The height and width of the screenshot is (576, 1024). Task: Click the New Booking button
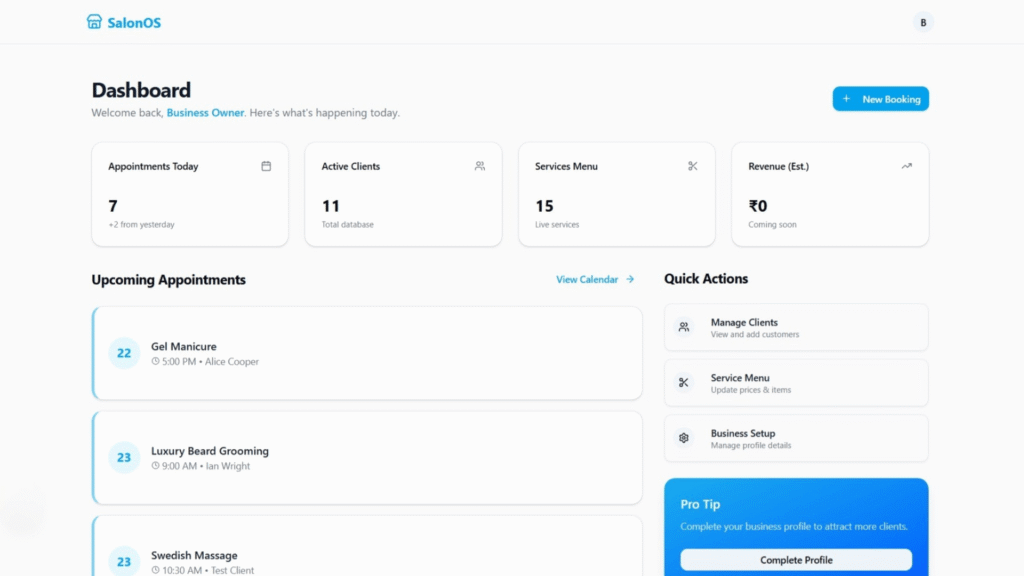(880, 99)
